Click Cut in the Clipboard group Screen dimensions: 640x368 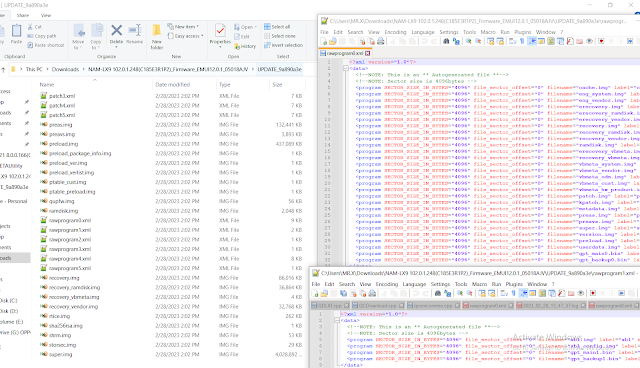tap(35, 27)
